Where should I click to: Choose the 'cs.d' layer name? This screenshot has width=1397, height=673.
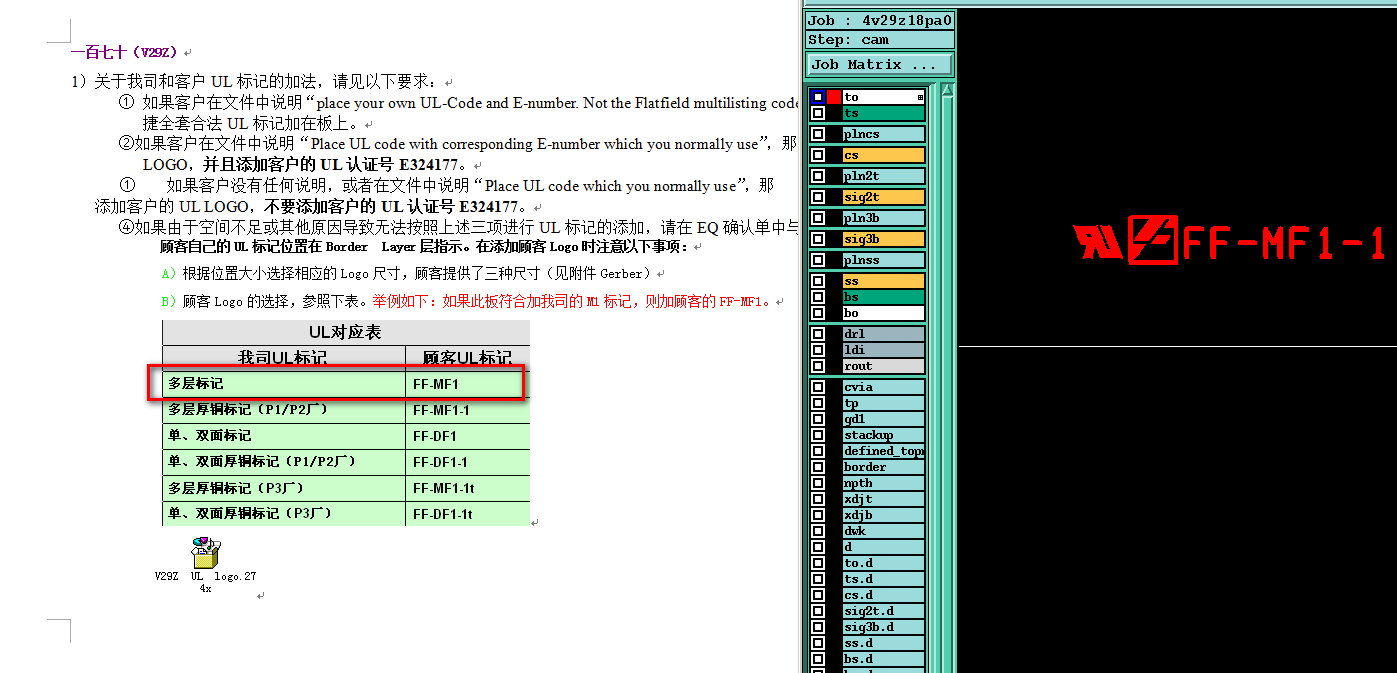pyautogui.click(x=884, y=595)
